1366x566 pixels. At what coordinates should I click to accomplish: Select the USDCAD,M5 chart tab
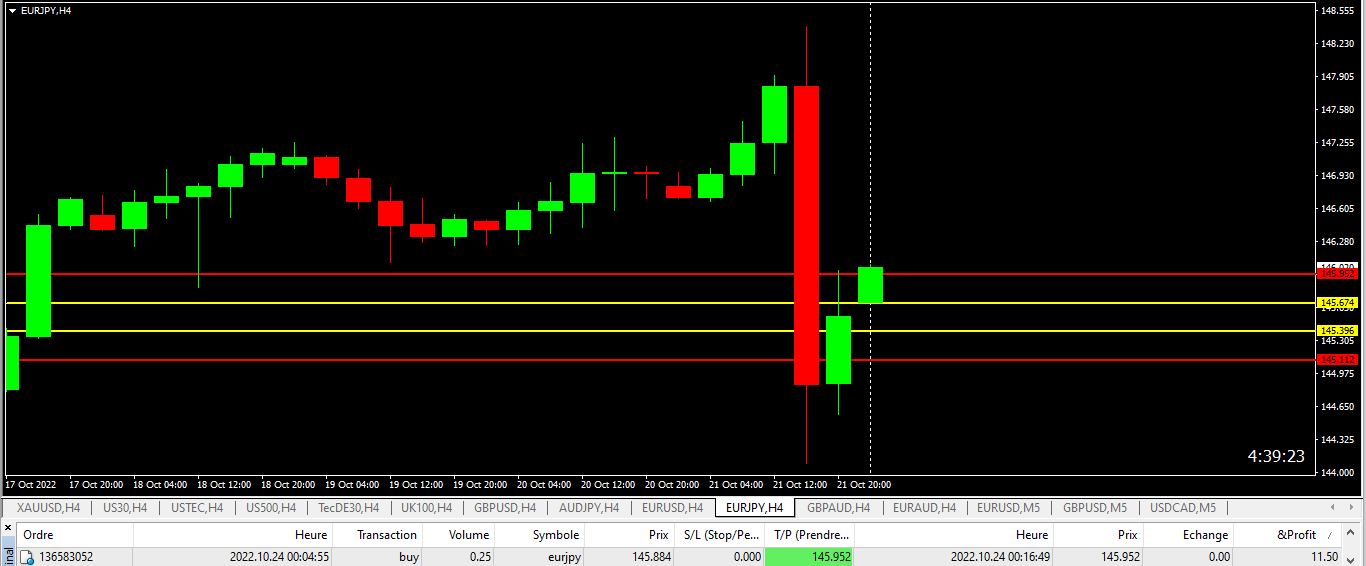tap(1183, 507)
